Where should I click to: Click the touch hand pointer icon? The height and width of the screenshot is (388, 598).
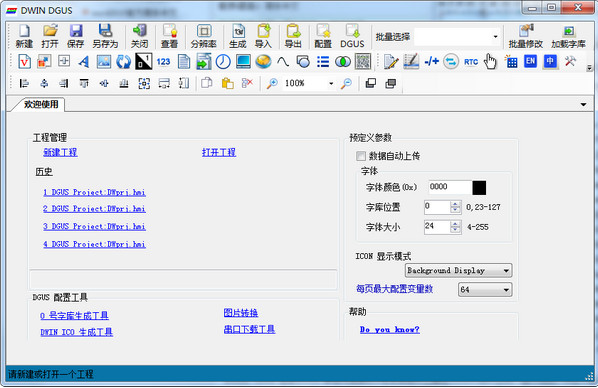[x=490, y=61]
